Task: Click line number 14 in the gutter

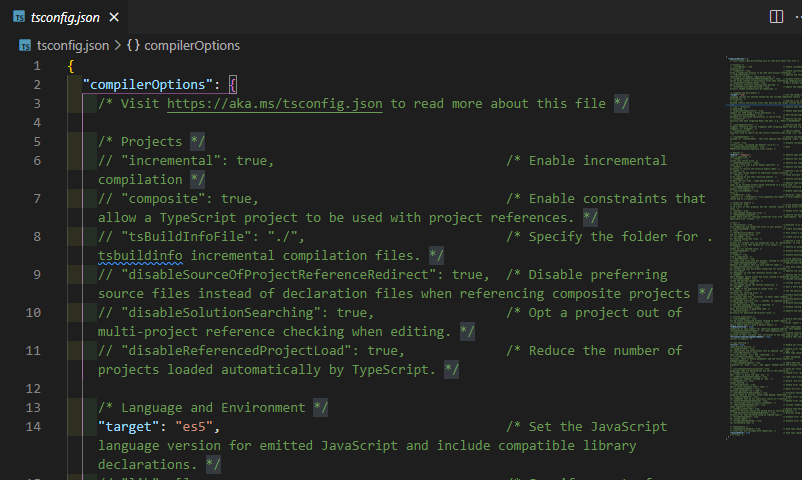Action: coord(35,427)
